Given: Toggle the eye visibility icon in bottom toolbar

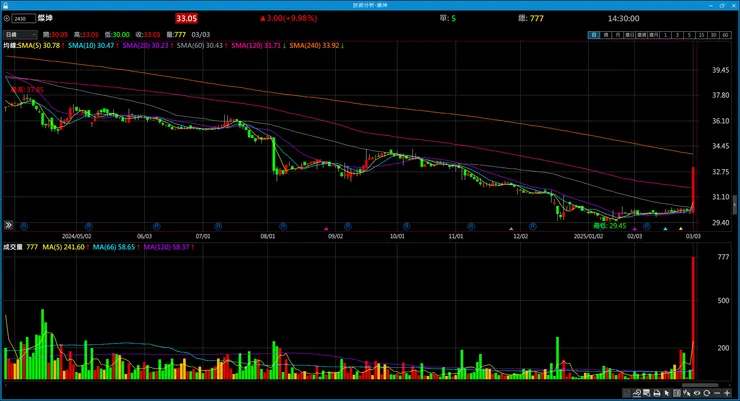Looking at the screenshot, I should coord(697,393).
